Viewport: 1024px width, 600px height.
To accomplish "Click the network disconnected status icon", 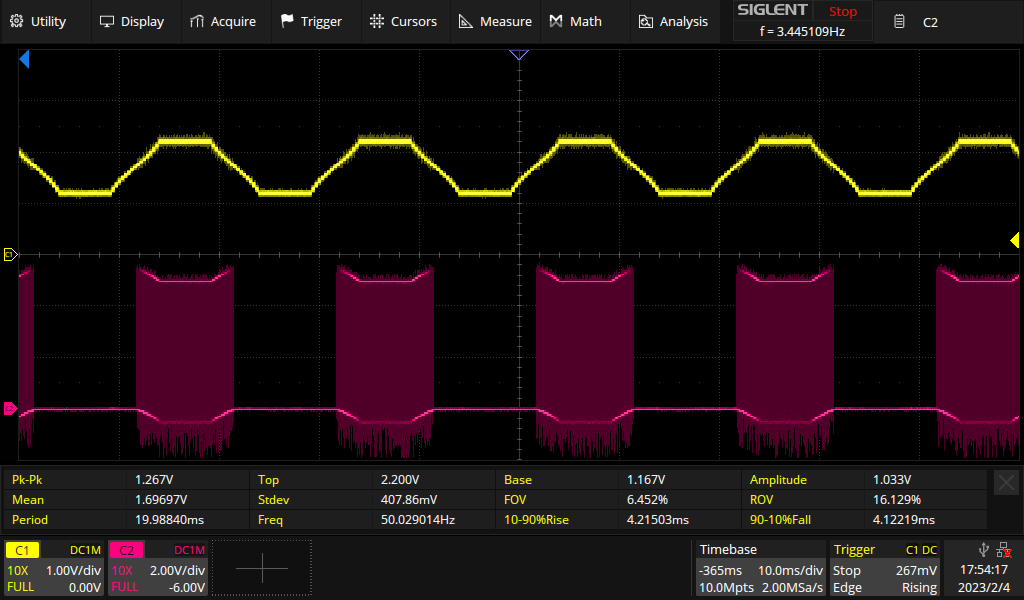I will 1004,550.
